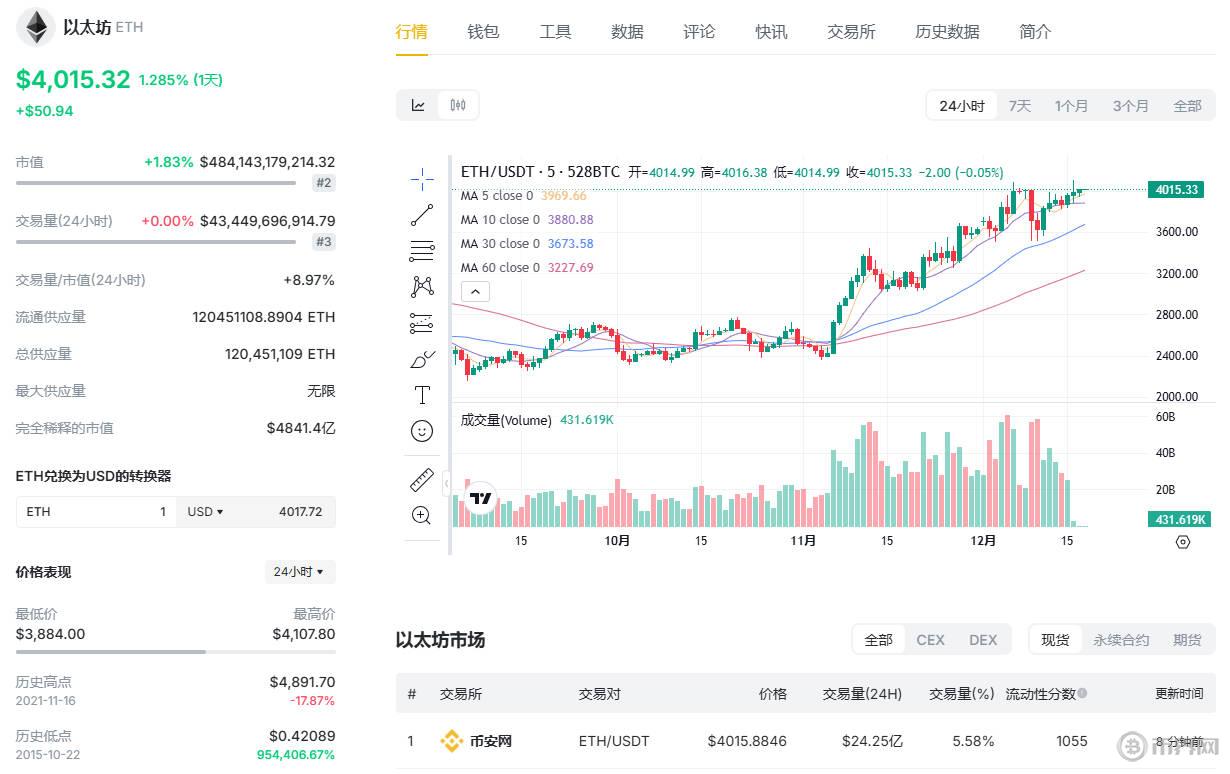Collapse the MA indicator legend
The height and width of the screenshot is (774, 1230).
tap(476, 292)
